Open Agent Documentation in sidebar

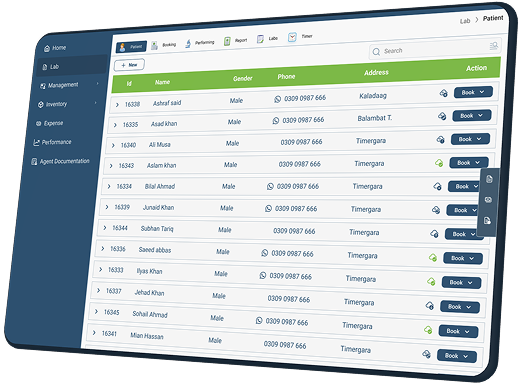pos(60,162)
